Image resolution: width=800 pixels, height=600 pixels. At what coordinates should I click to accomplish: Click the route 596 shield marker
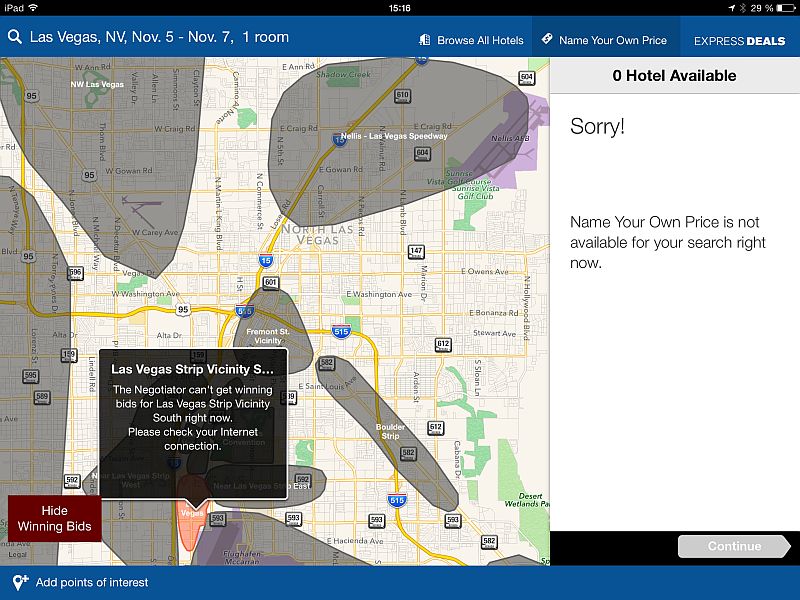(75, 273)
